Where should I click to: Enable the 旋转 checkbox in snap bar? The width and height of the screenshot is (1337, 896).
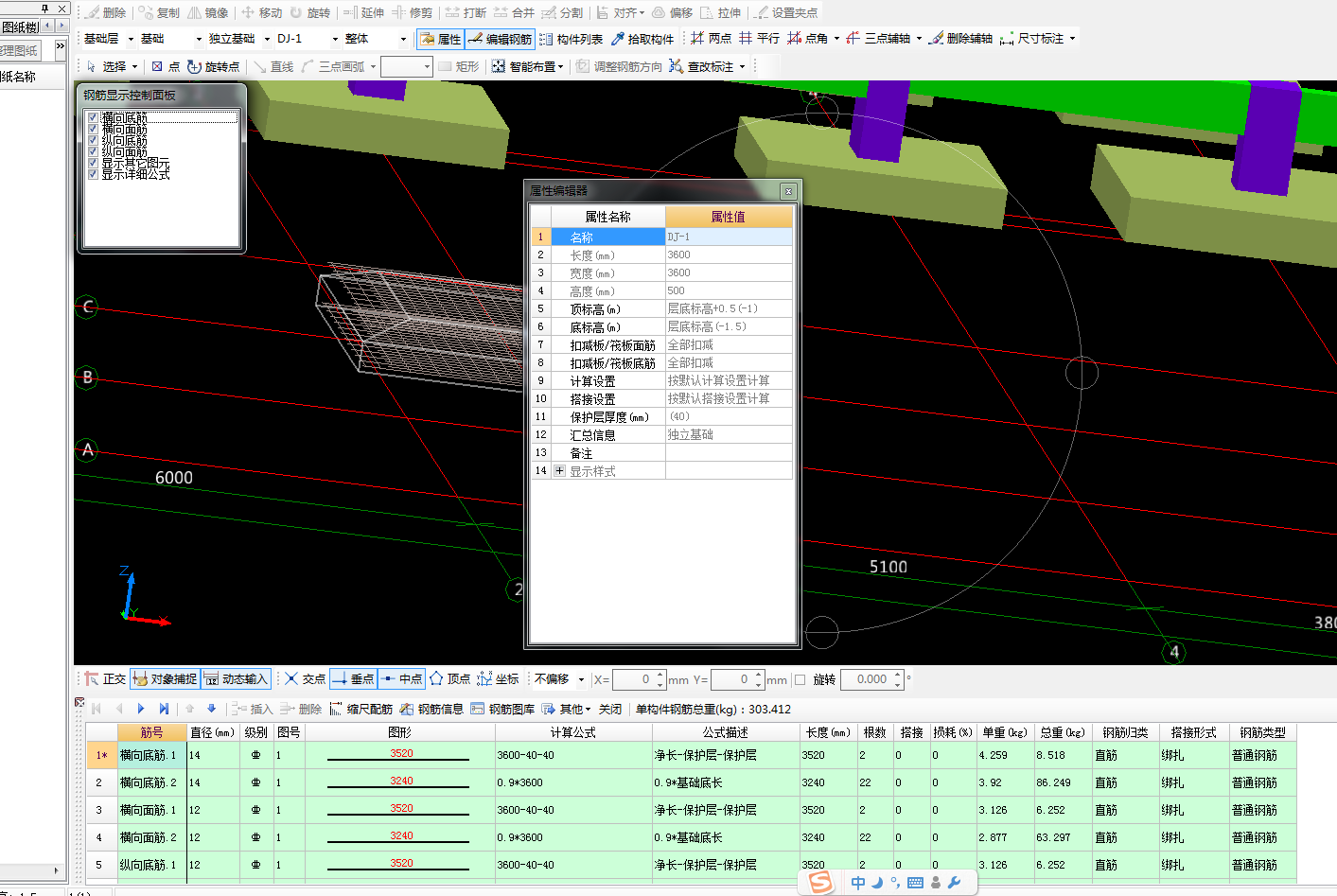(800, 679)
